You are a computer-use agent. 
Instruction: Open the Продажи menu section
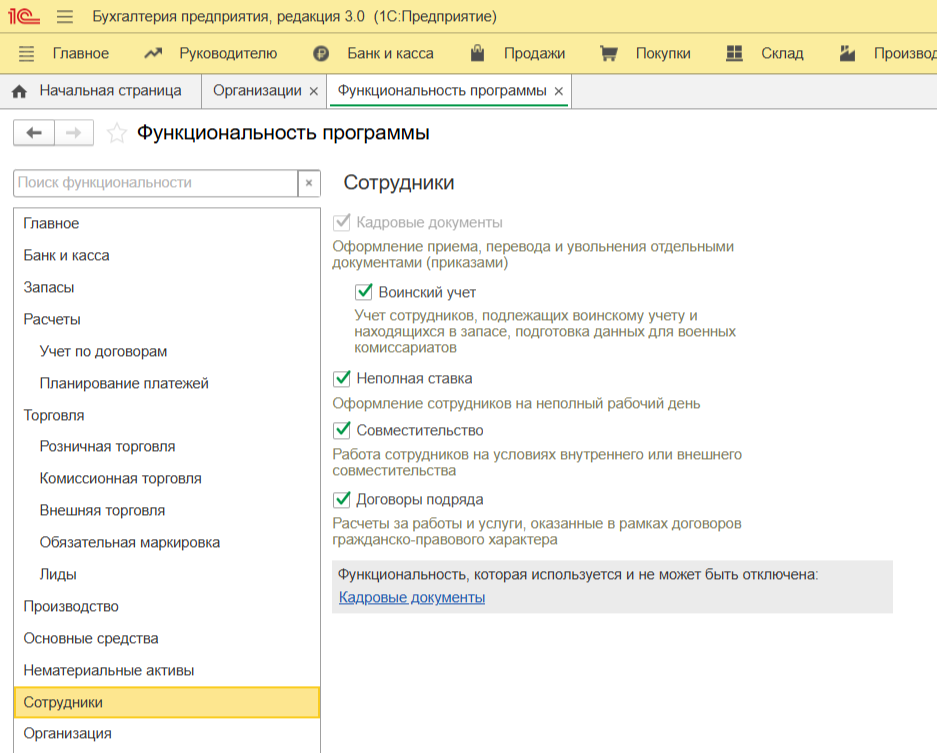tap(533, 54)
